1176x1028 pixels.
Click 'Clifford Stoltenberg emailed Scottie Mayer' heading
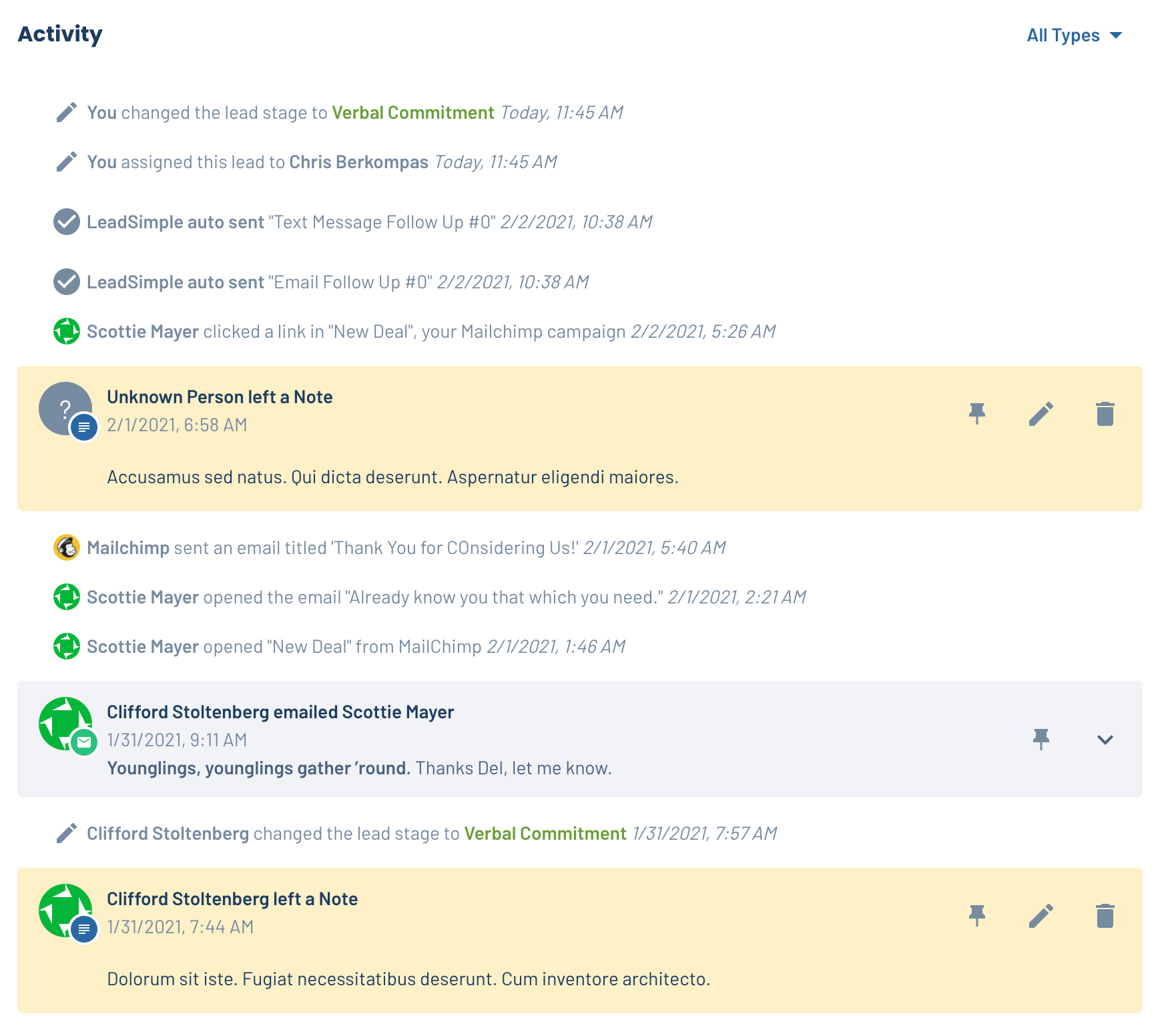click(280, 712)
